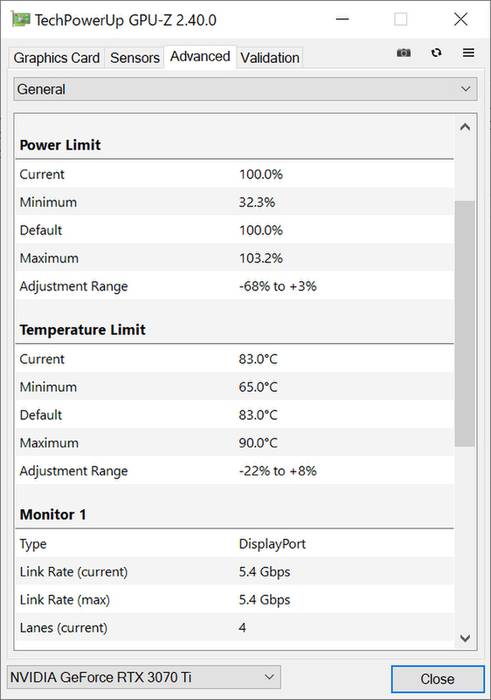Image resolution: width=491 pixels, height=700 pixels.
Task: Click the vertical scrollbar thumb
Action: pyautogui.click(x=465, y=324)
